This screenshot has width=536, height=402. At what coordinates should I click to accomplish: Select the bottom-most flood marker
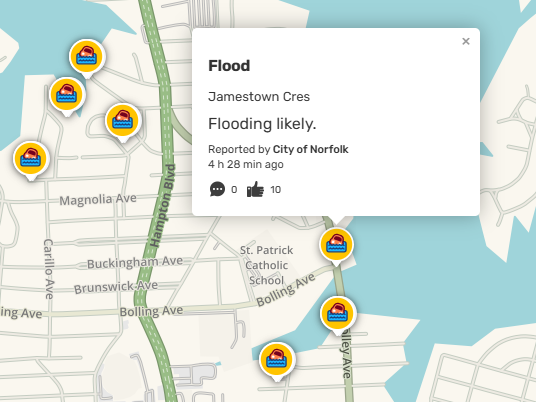tap(277, 361)
